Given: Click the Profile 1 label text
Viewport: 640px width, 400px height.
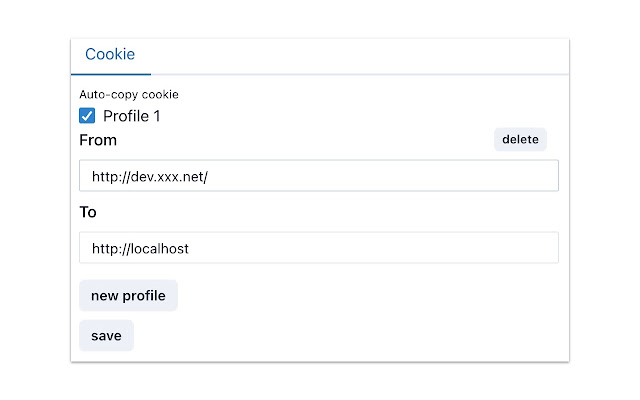Looking at the screenshot, I should click(x=132, y=116).
